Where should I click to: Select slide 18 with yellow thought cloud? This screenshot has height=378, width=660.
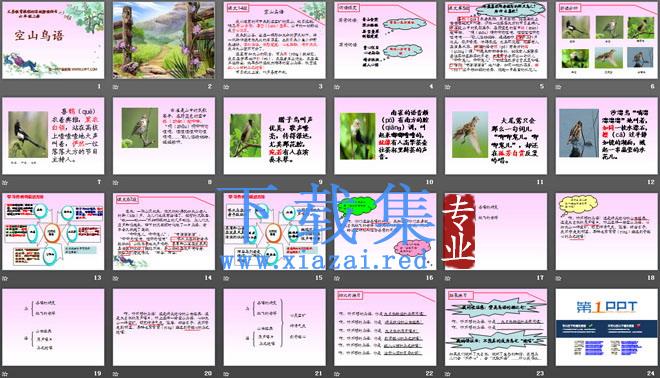[x=607, y=232]
